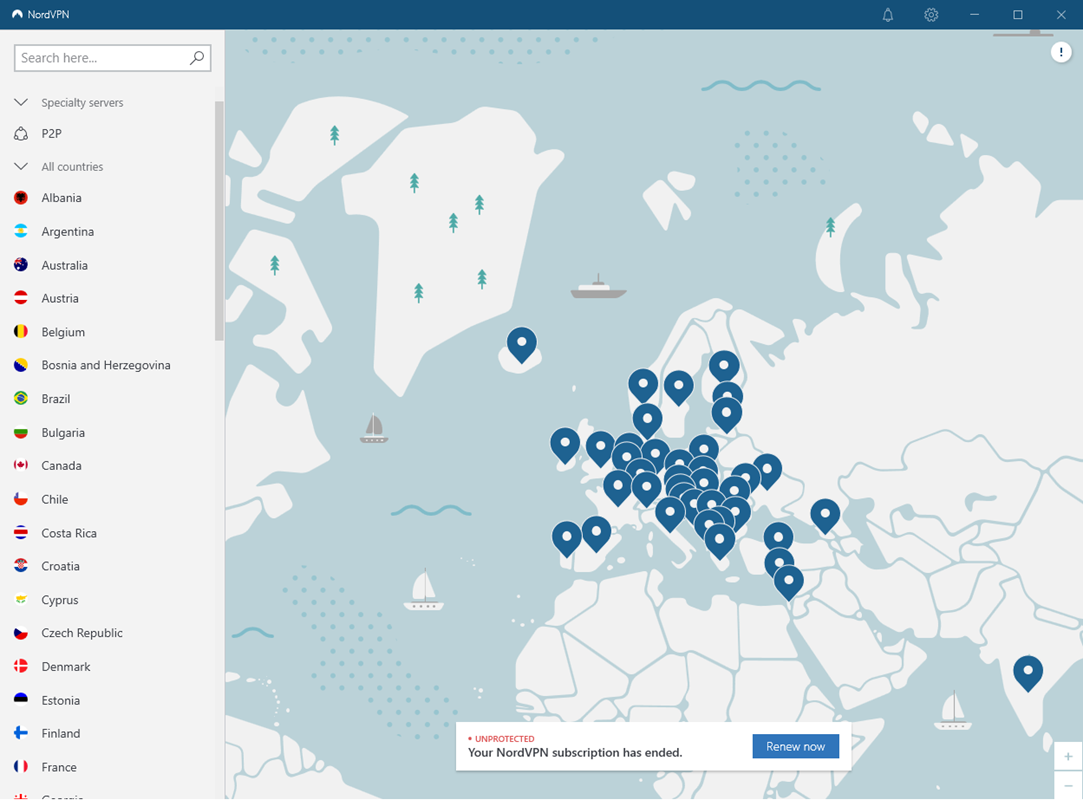Click the Canada flag icon

pos(21,465)
